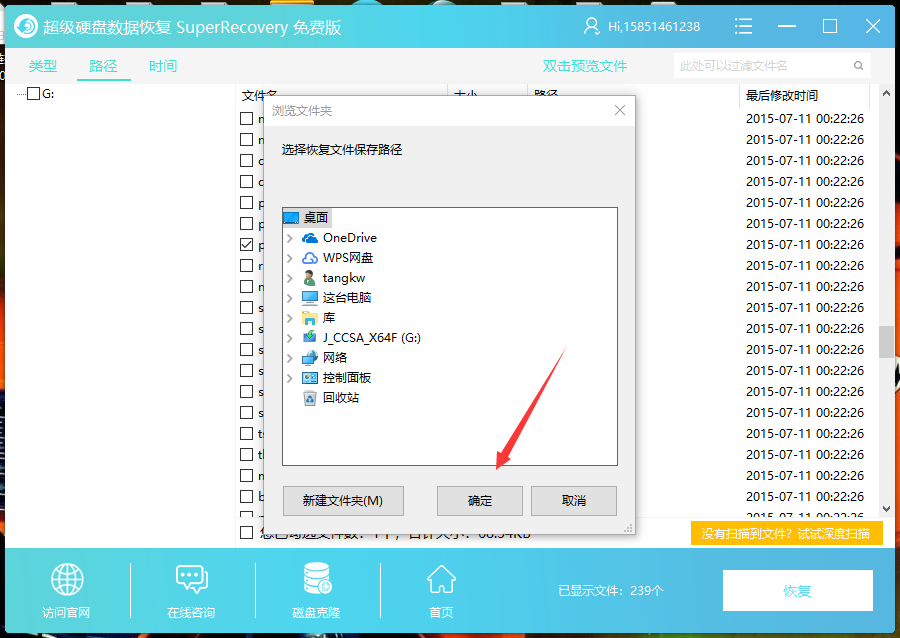This screenshot has width=900, height=638.
Task: Click the Hi,15851461238 account name
Action: coord(654,26)
